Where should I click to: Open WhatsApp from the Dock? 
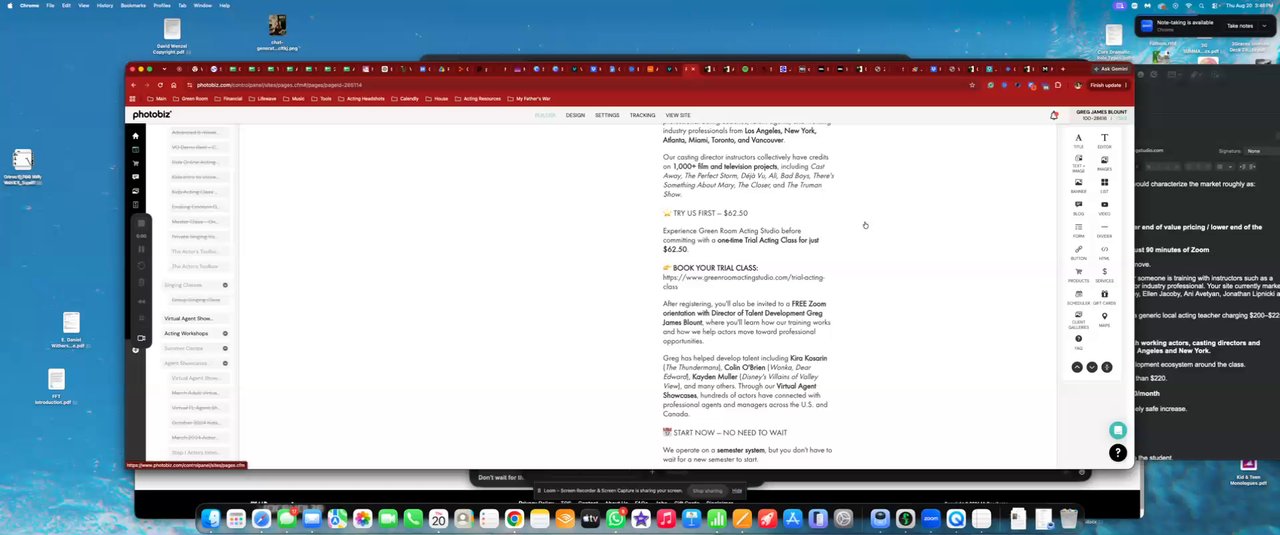click(x=616, y=518)
